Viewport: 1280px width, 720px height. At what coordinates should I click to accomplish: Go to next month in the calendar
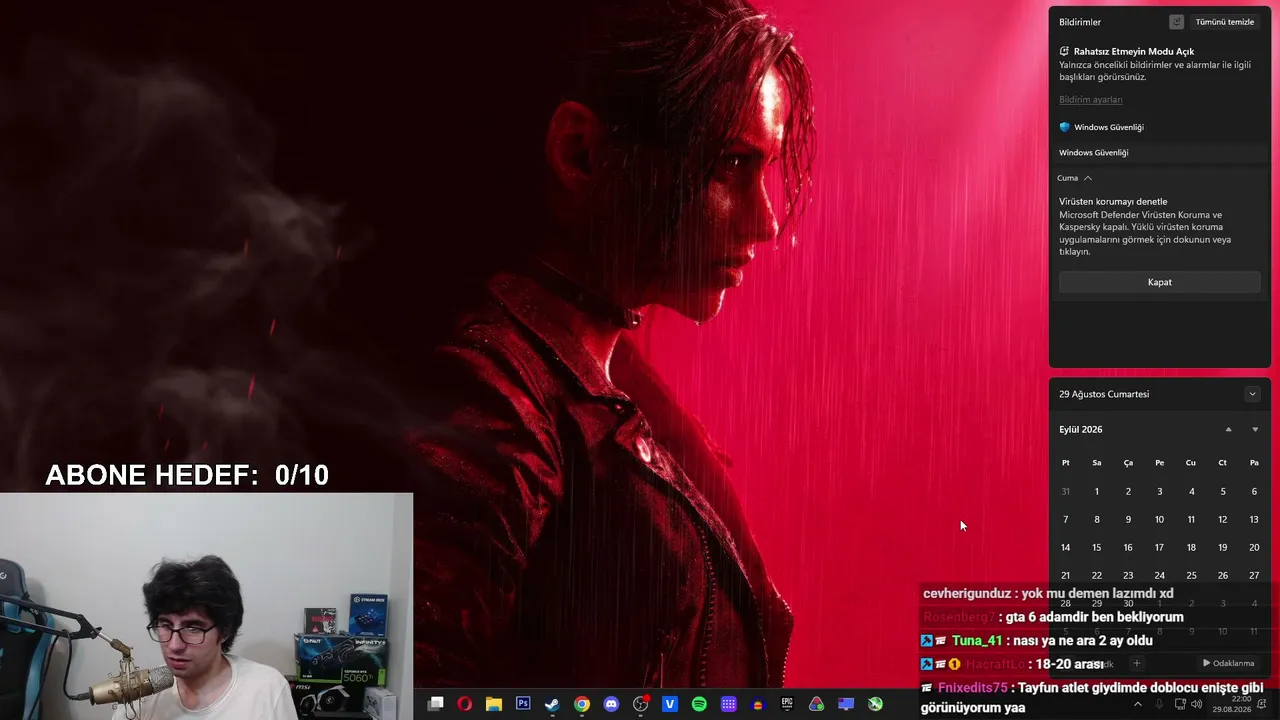click(x=1255, y=430)
